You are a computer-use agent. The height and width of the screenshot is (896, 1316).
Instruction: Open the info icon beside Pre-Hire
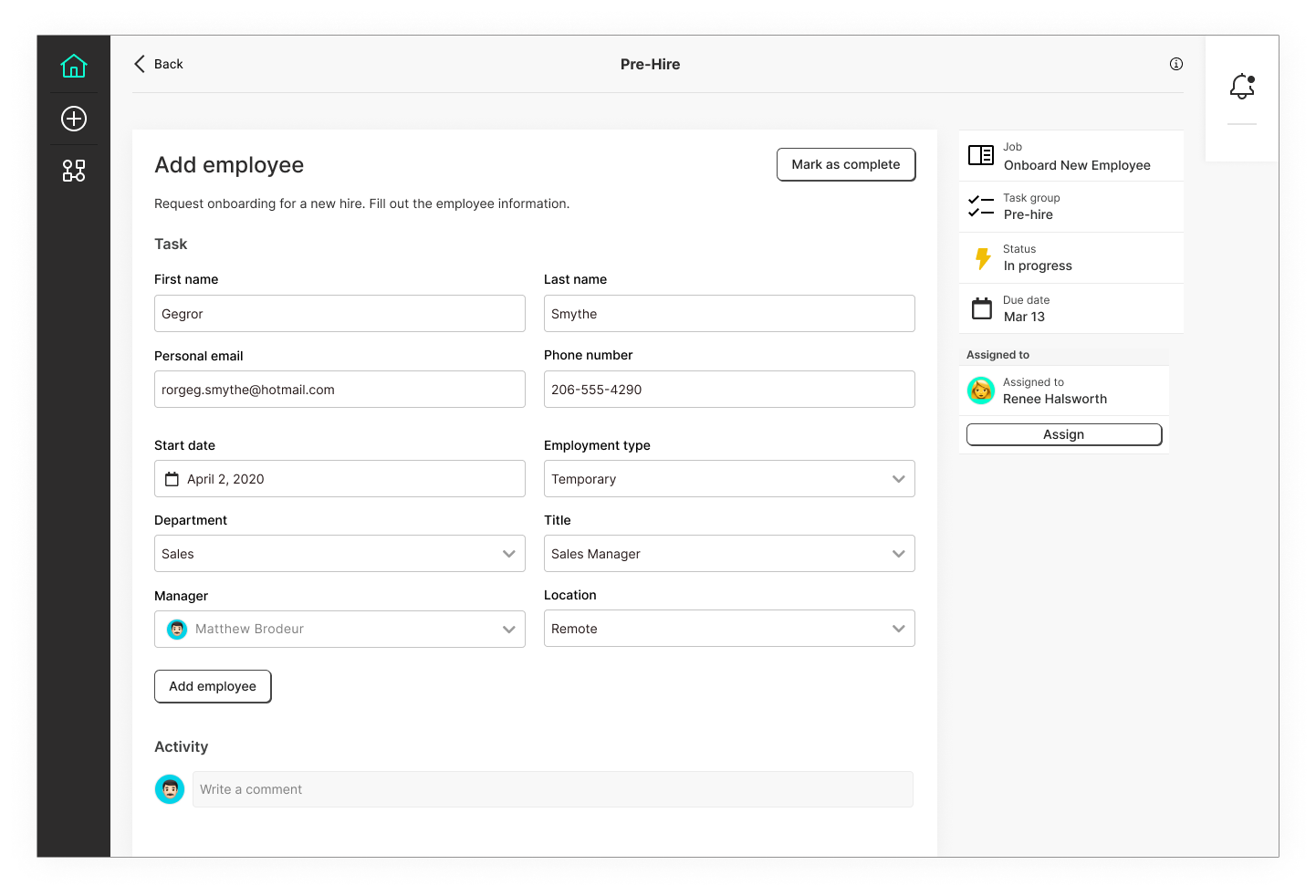[1176, 64]
